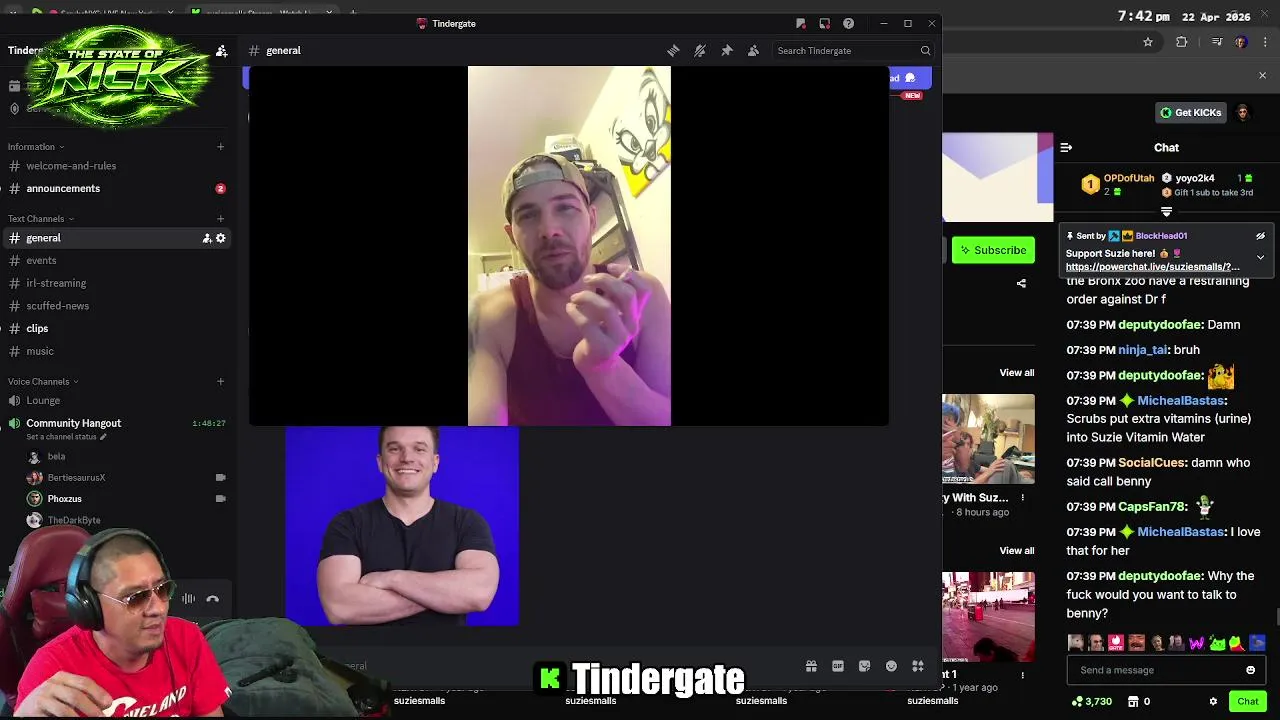The image size is (1280, 720).
Task: Open Times Square video thumbnail on Kick
Action: pos(988,617)
